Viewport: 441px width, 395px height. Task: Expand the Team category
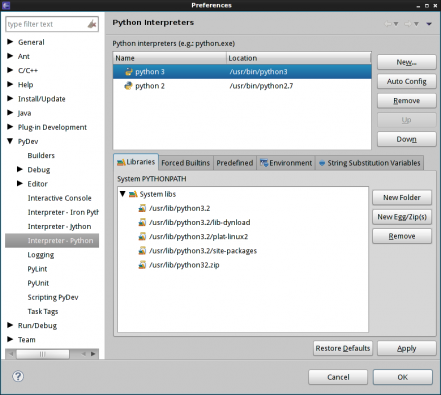(10, 339)
